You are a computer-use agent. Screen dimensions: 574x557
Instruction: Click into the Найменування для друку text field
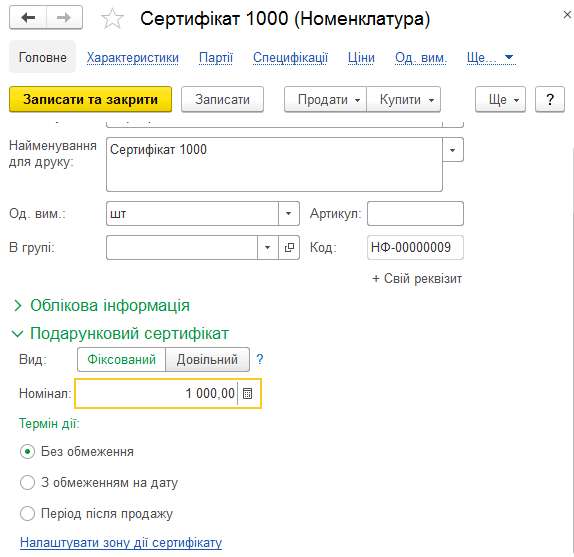(x=274, y=164)
